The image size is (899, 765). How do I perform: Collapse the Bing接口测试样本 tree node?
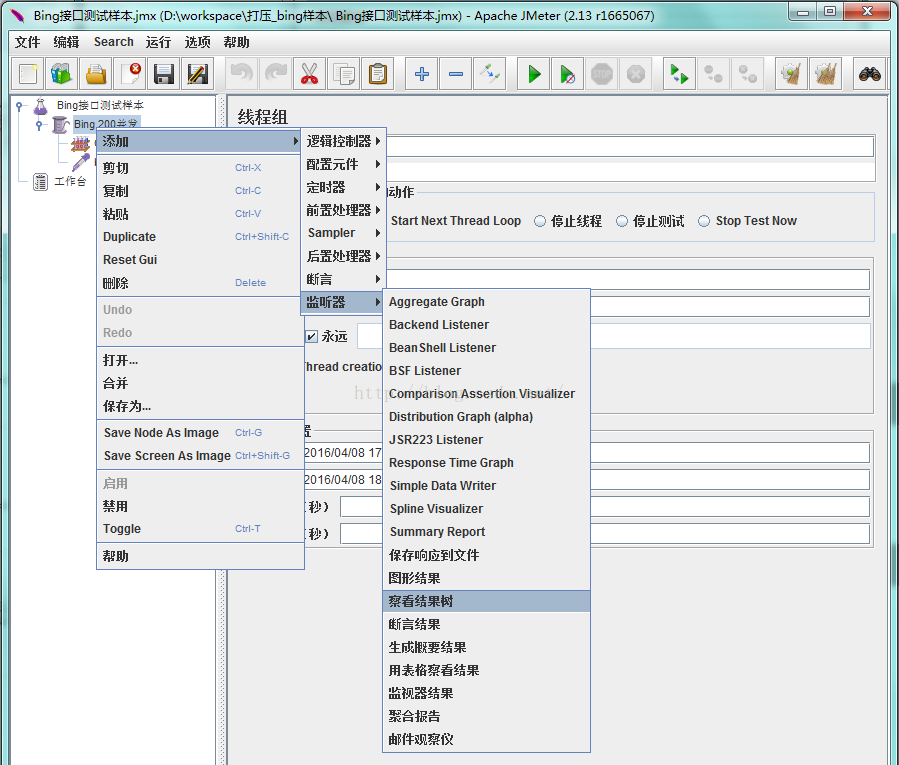click(x=19, y=106)
